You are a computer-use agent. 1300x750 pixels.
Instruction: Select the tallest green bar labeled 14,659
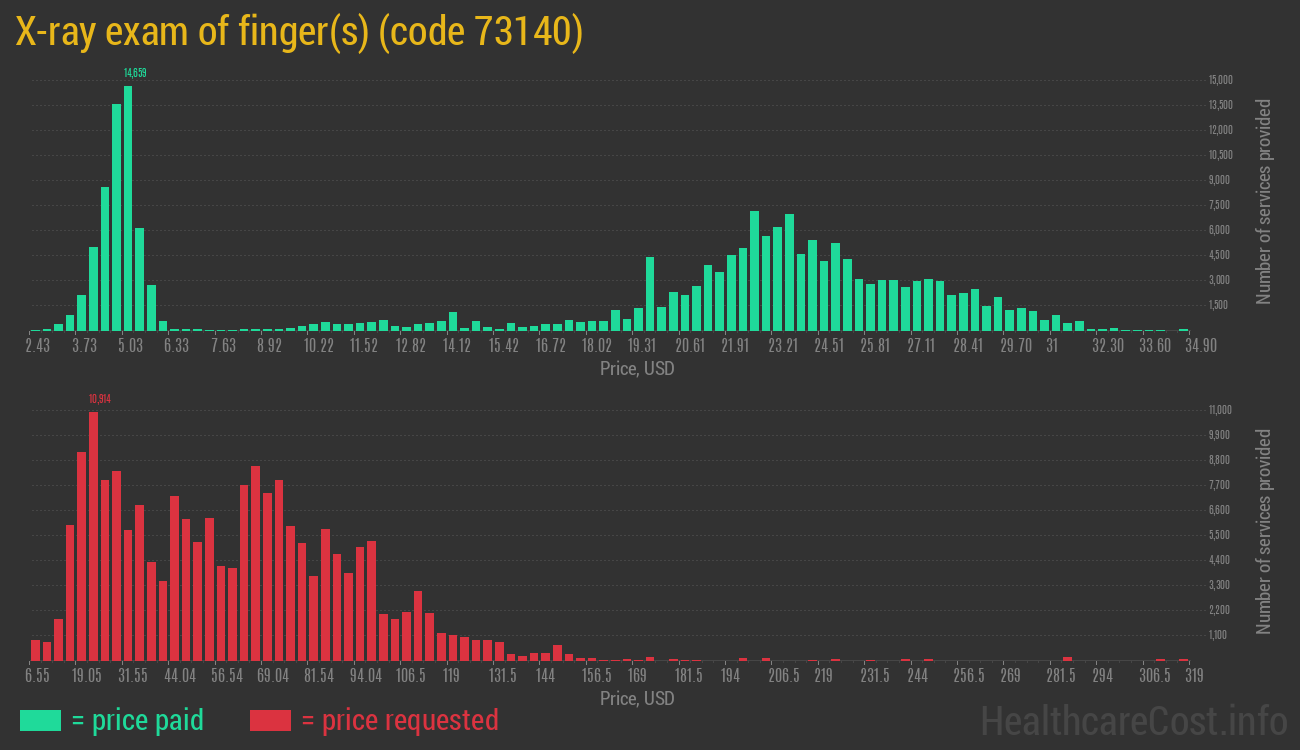click(x=128, y=208)
